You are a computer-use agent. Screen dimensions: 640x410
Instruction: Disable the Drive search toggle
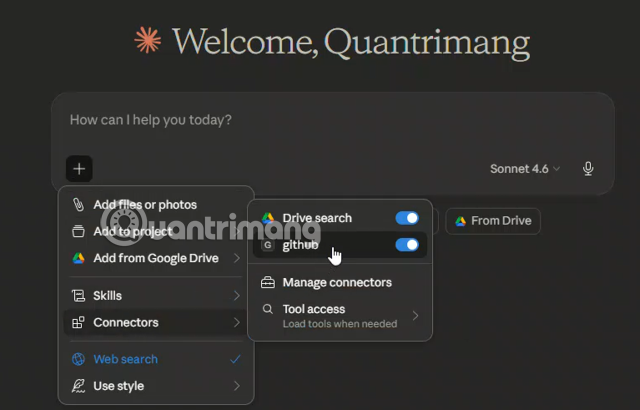click(x=406, y=218)
